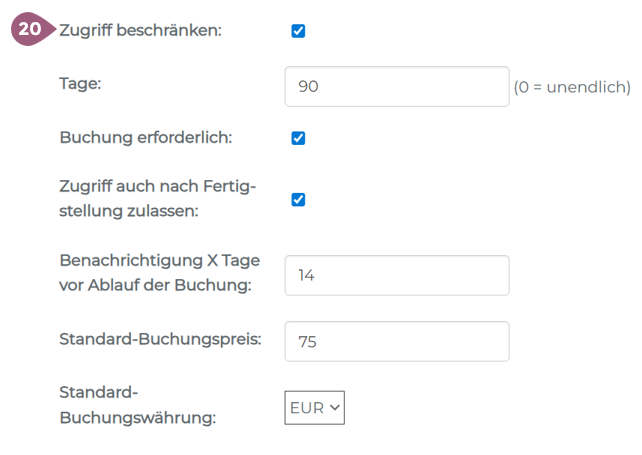Click the Zugriff beschränken label text
The height and width of the screenshot is (455, 642).
pyautogui.click(x=140, y=30)
